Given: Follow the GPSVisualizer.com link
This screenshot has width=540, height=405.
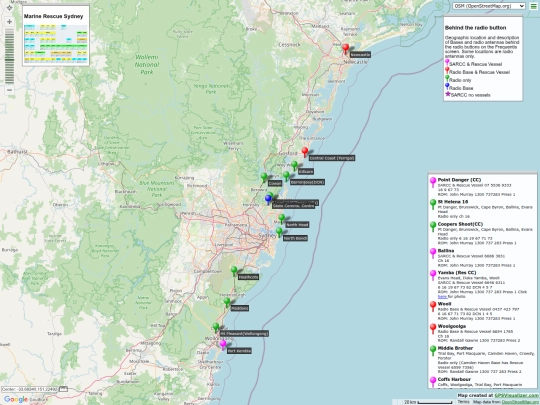Looking at the screenshot, I should tap(517, 396).
